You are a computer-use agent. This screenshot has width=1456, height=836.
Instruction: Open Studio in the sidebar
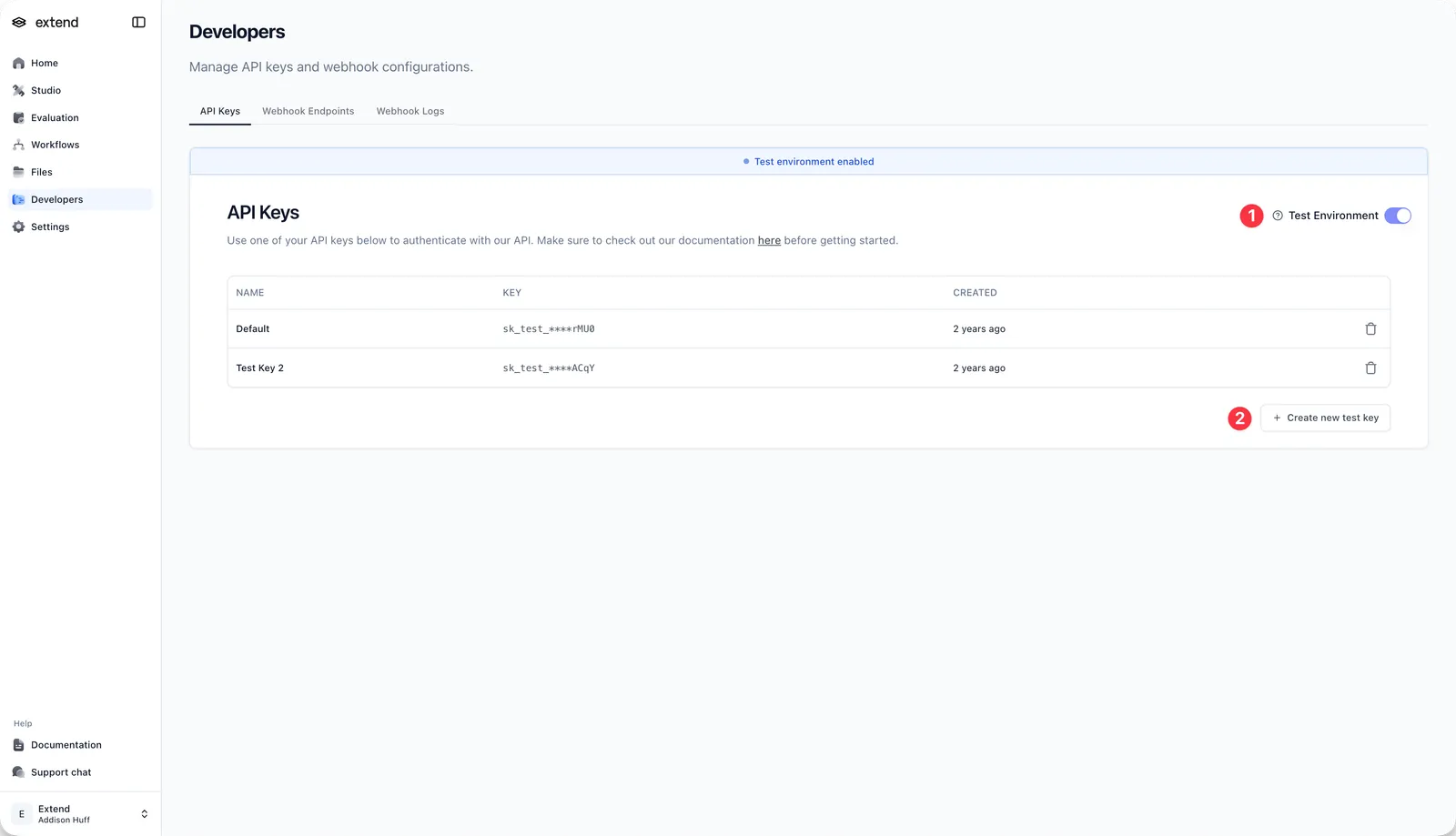tap(80, 91)
